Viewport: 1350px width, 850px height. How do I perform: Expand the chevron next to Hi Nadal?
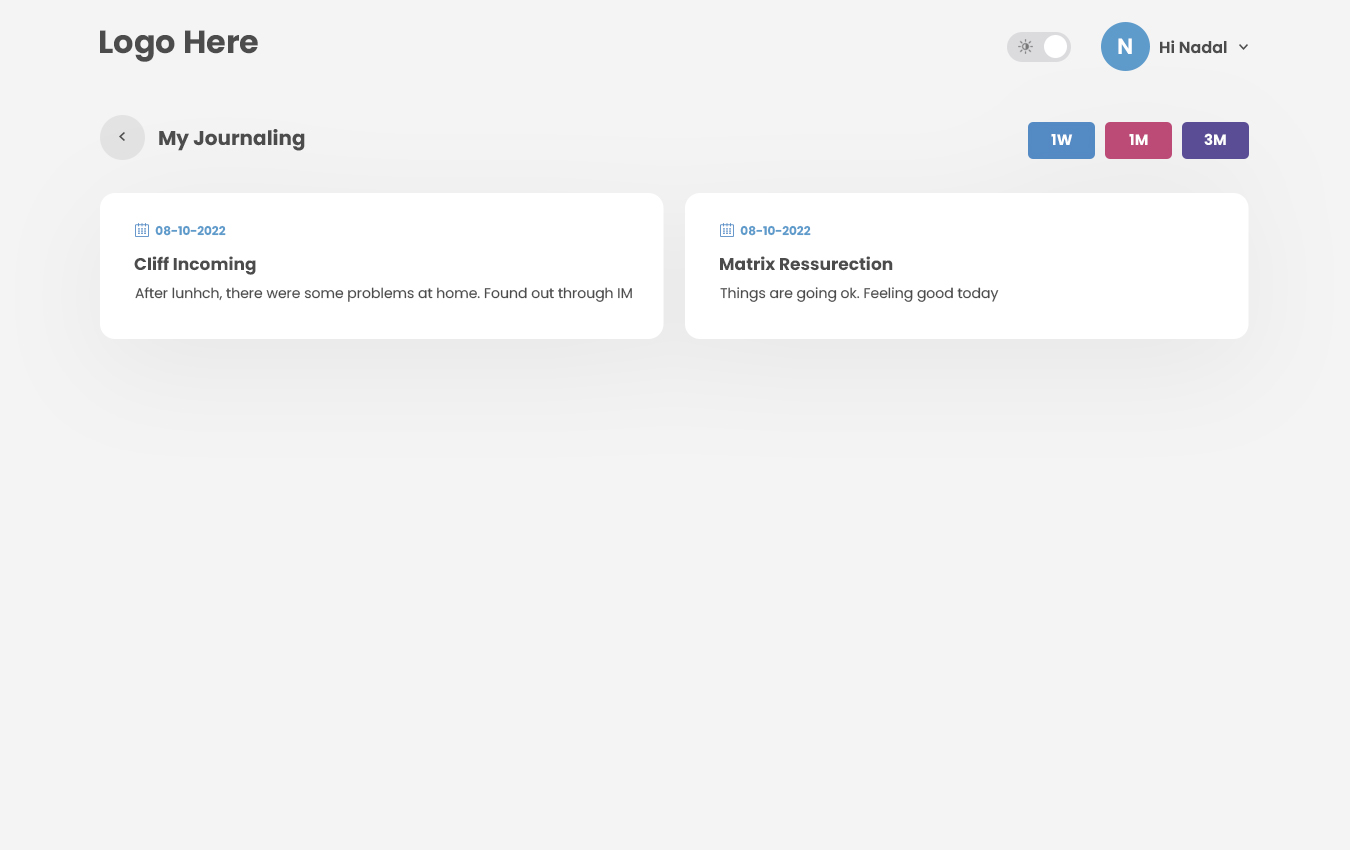point(1243,47)
